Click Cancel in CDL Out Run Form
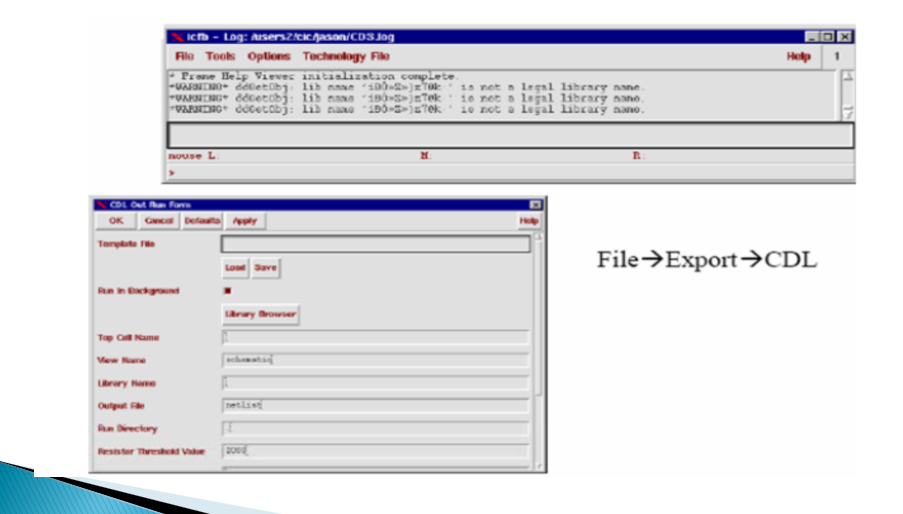The image size is (903, 514). coord(159,221)
